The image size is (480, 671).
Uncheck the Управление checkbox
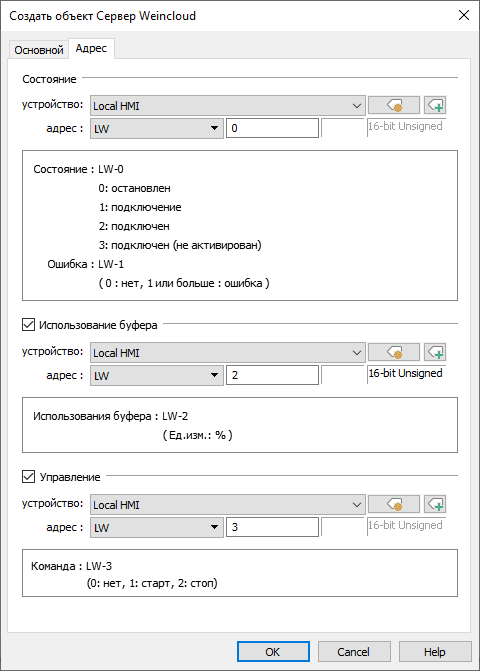pyautogui.click(x=28, y=476)
